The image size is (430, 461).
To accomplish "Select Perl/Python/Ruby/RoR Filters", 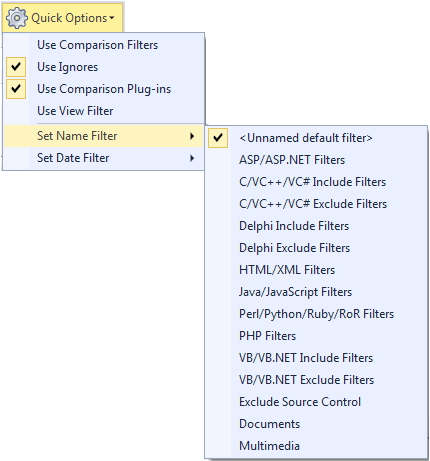I will (x=316, y=314).
